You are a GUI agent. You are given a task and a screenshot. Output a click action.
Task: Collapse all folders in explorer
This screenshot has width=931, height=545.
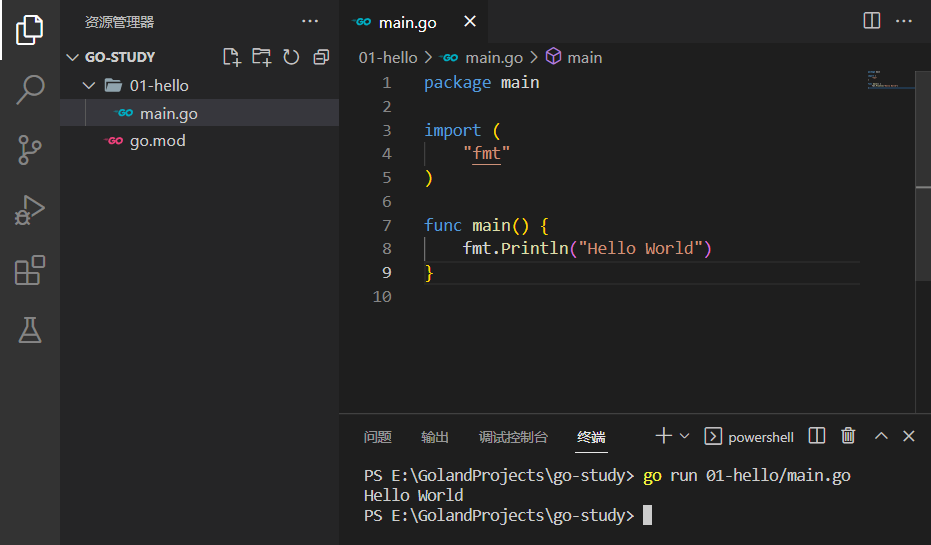click(321, 57)
